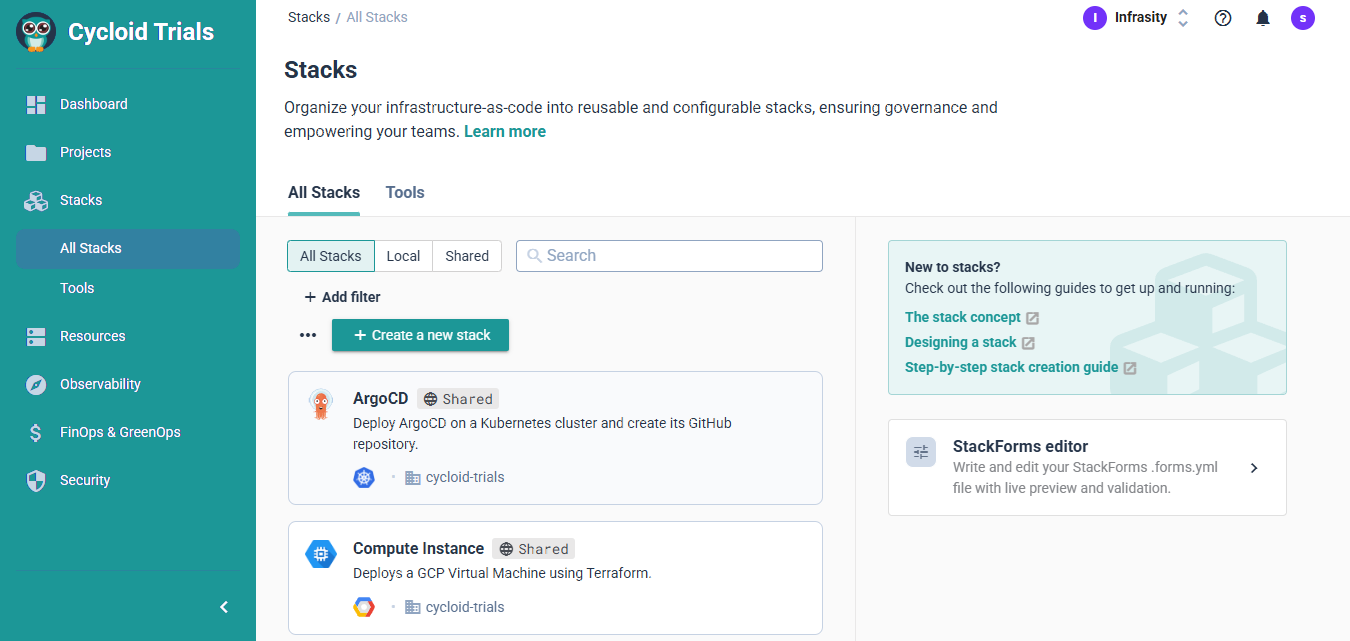The image size is (1350, 641).
Task: Collapse the sidebar with the chevron
Action: click(224, 607)
